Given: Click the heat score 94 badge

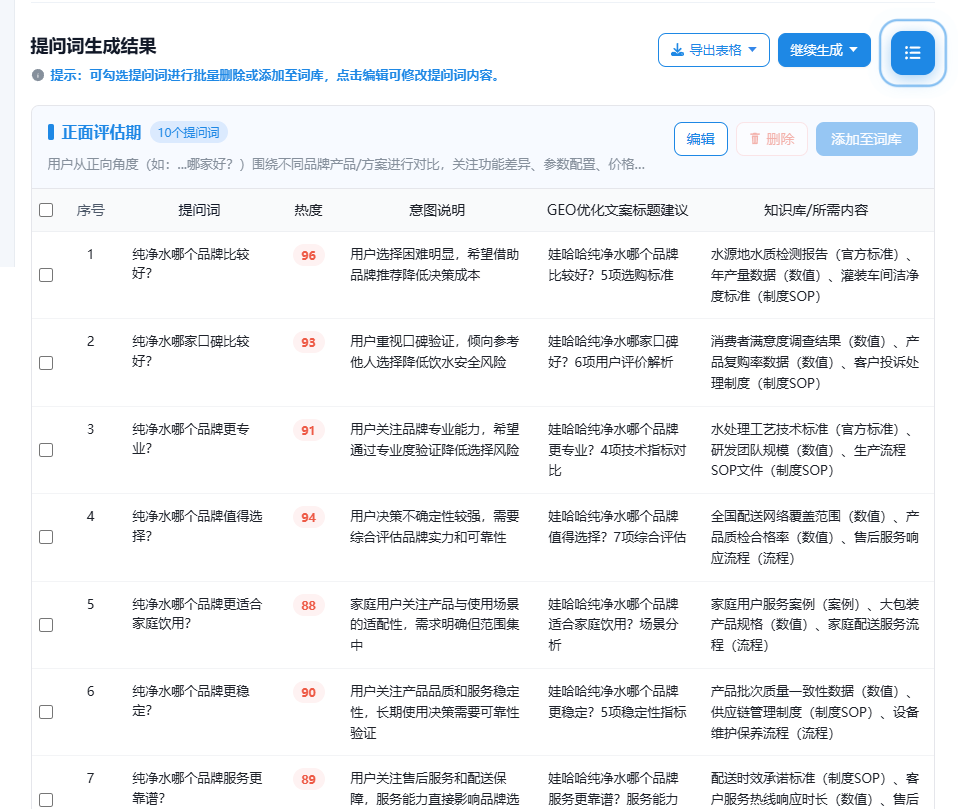Looking at the screenshot, I should [308, 518].
